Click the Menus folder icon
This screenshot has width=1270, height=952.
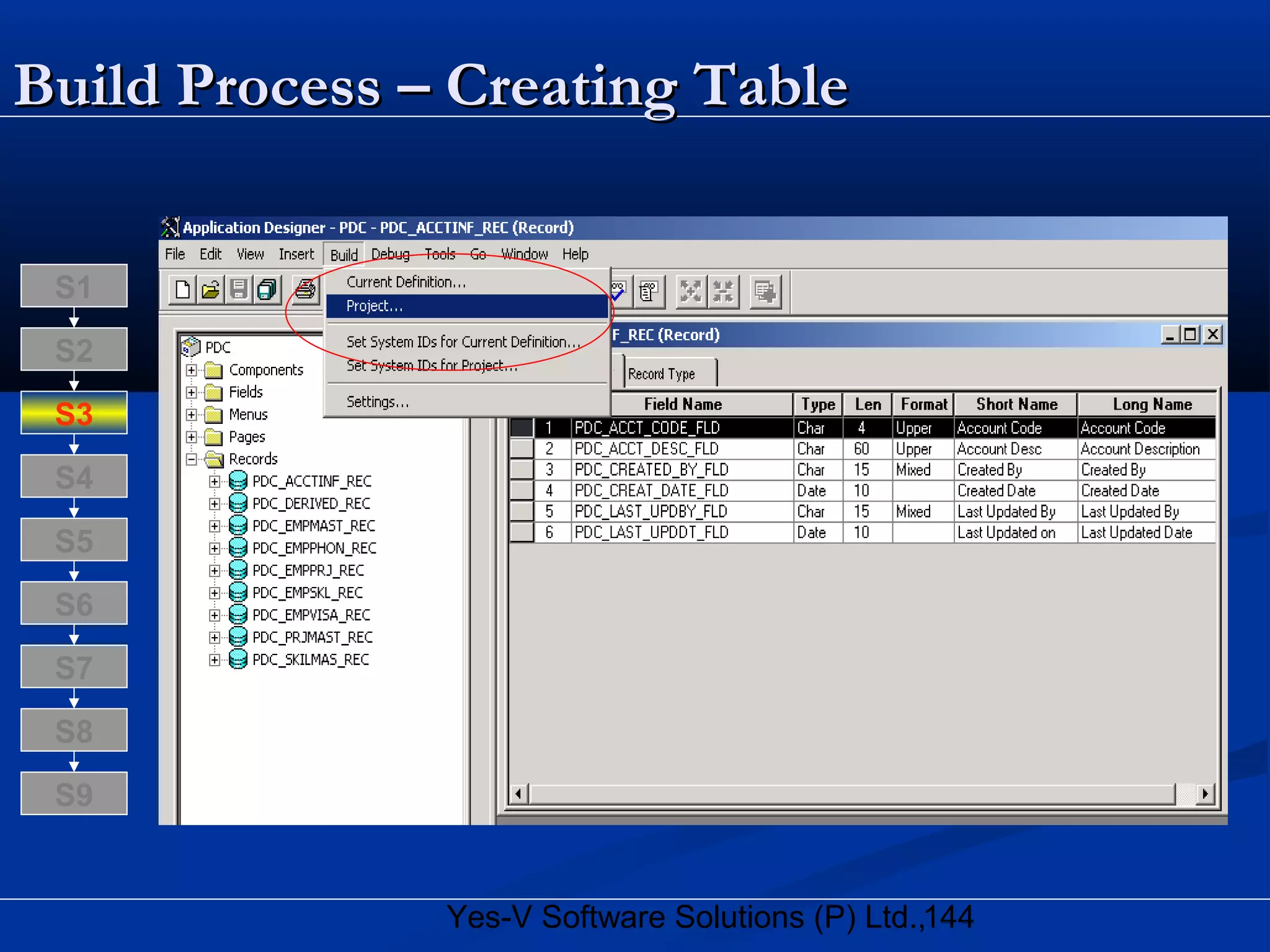(213, 415)
